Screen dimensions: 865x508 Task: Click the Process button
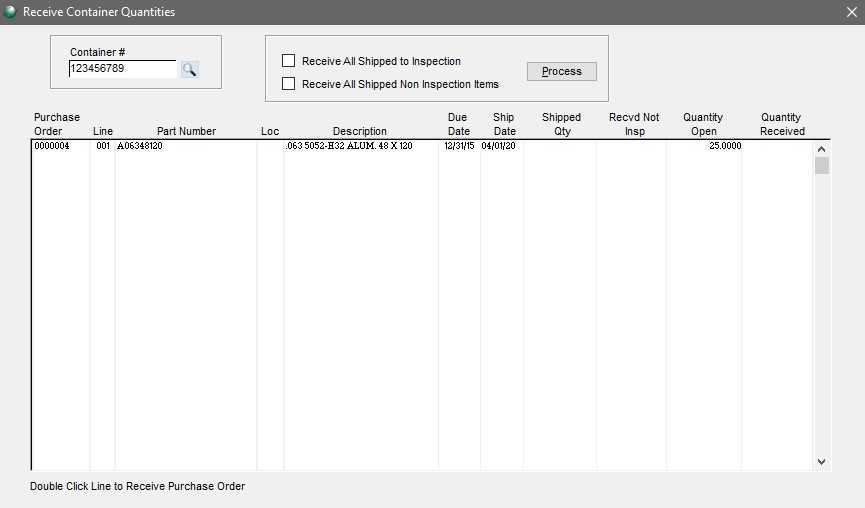click(562, 71)
